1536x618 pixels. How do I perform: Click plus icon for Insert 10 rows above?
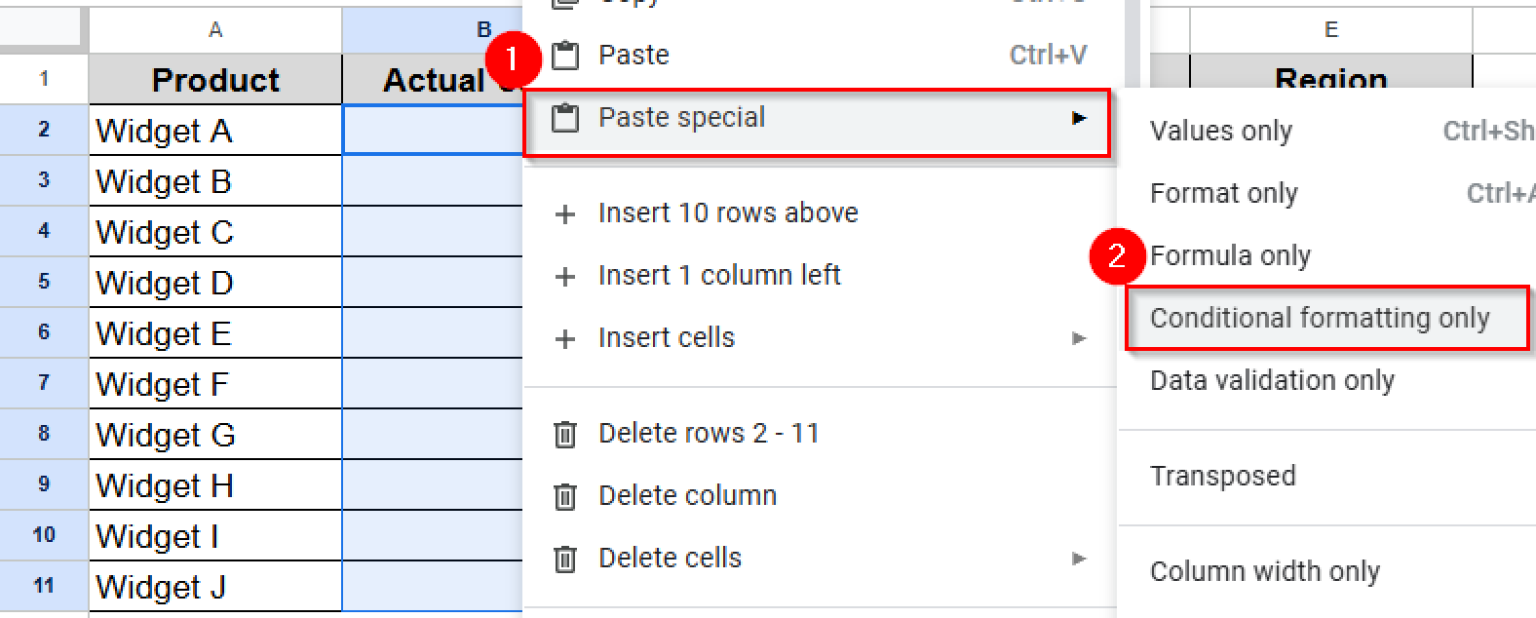click(566, 214)
